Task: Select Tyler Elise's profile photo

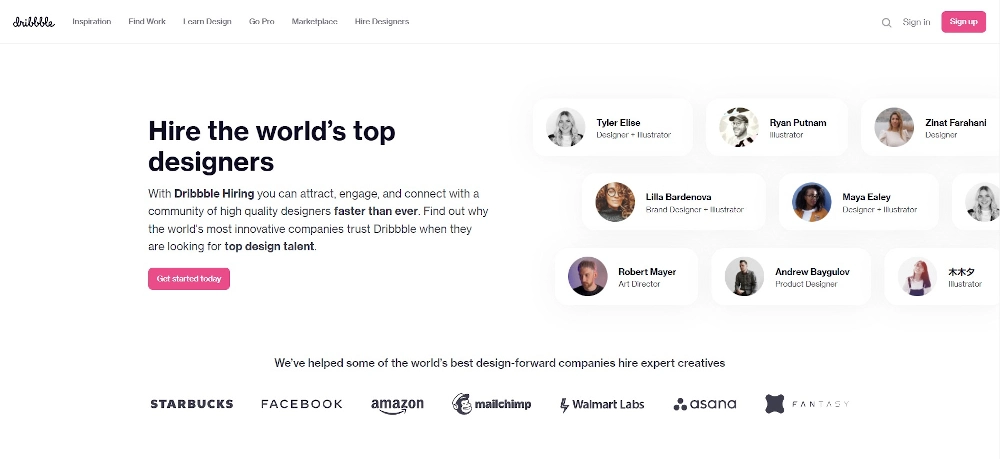Action: point(565,127)
